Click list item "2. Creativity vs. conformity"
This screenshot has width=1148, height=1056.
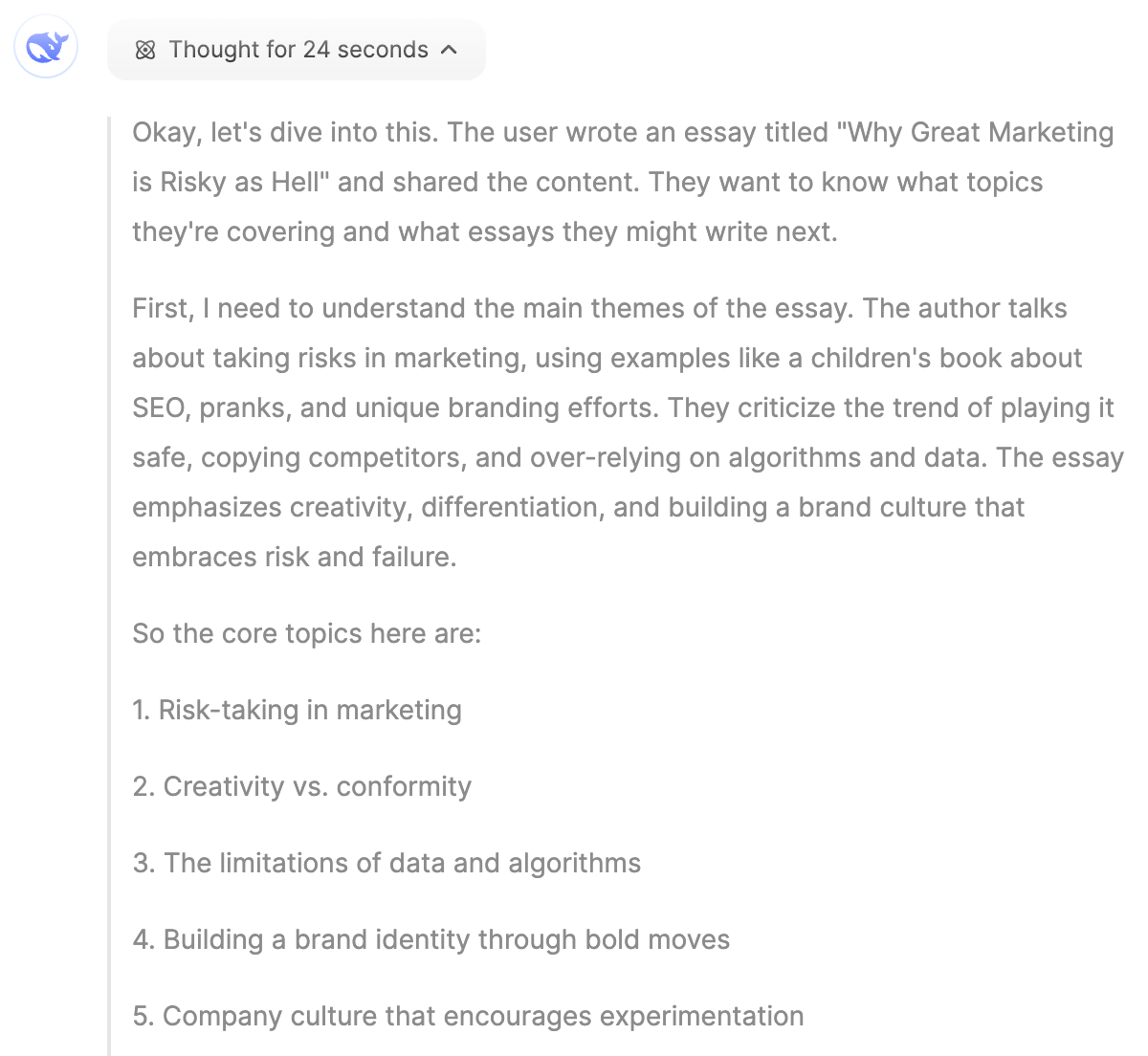click(301, 786)
